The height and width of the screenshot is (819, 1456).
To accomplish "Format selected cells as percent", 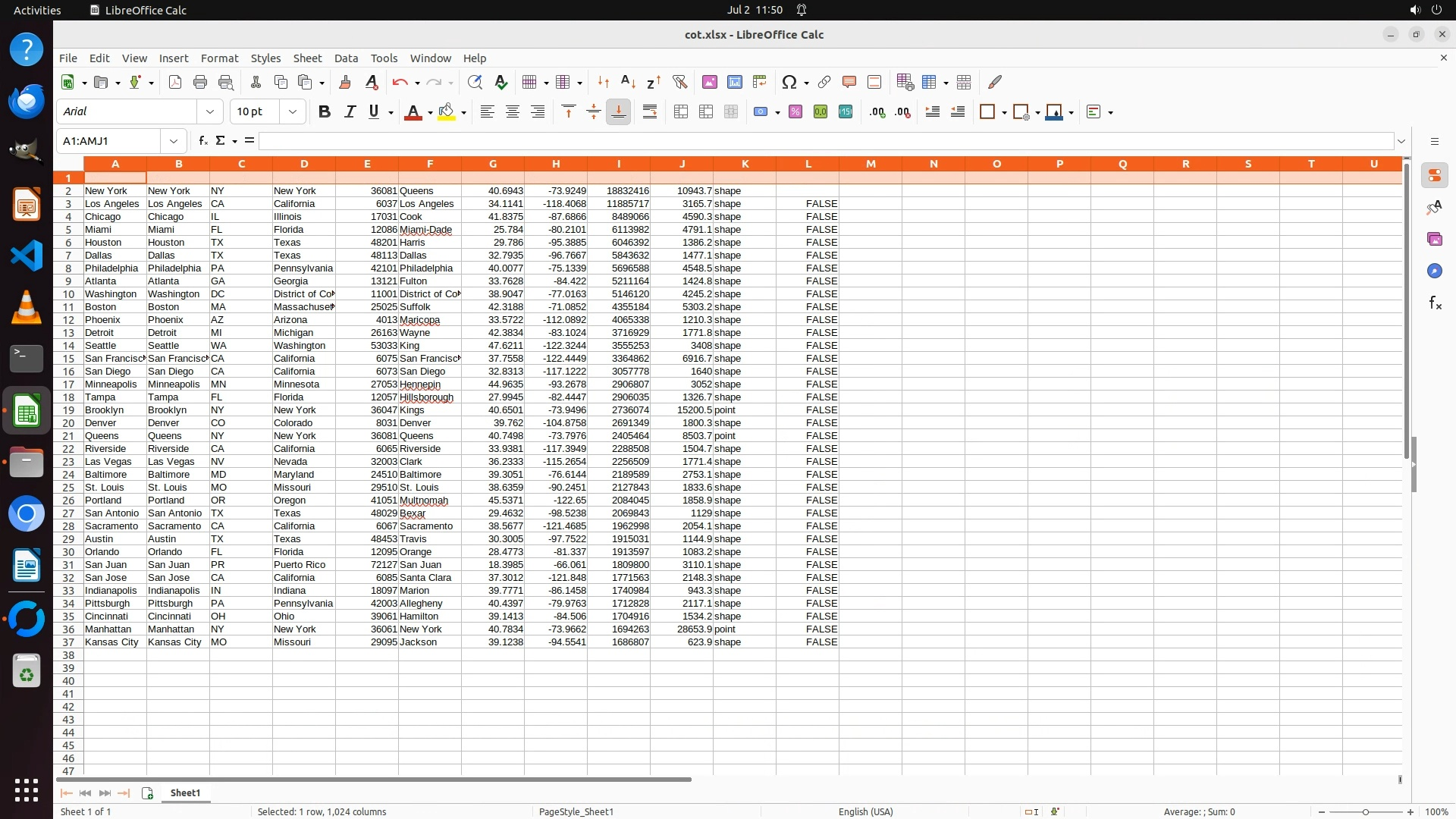I will pos(795,112).
